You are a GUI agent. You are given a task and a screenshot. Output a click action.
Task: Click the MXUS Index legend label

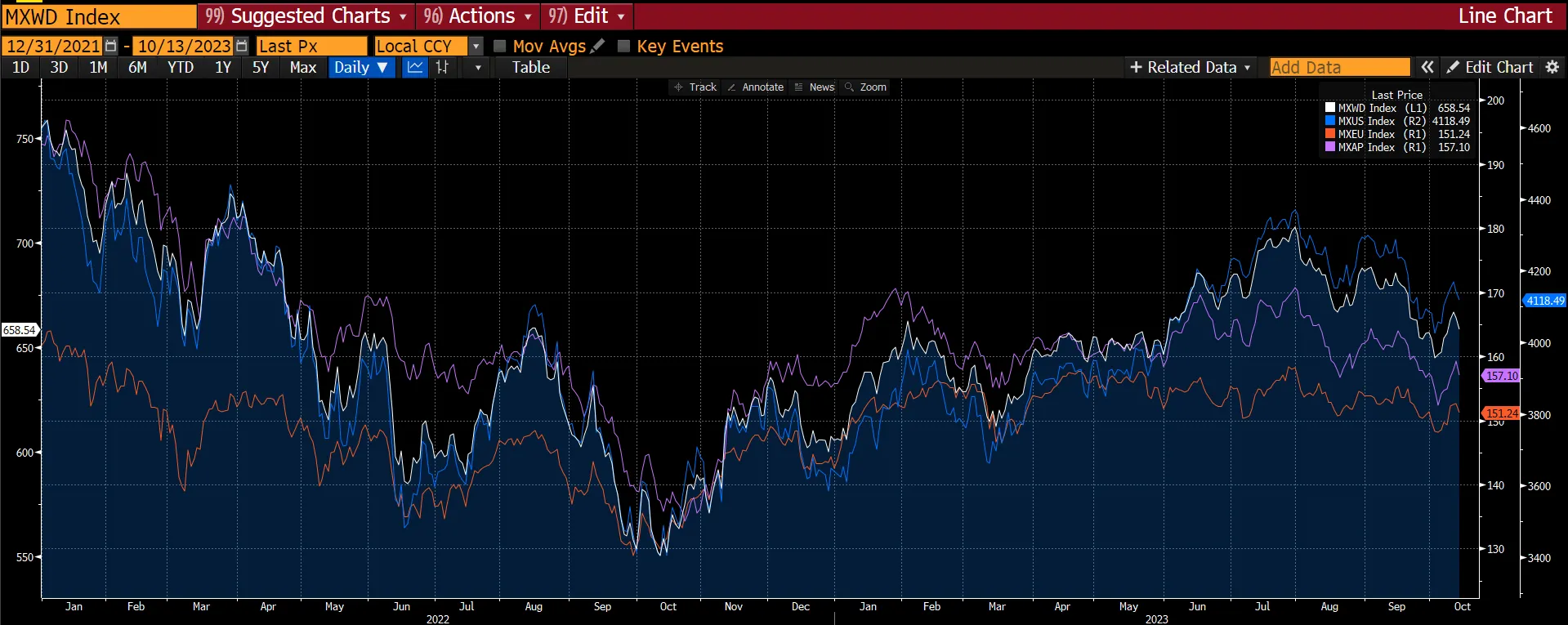click(1367, 121)
